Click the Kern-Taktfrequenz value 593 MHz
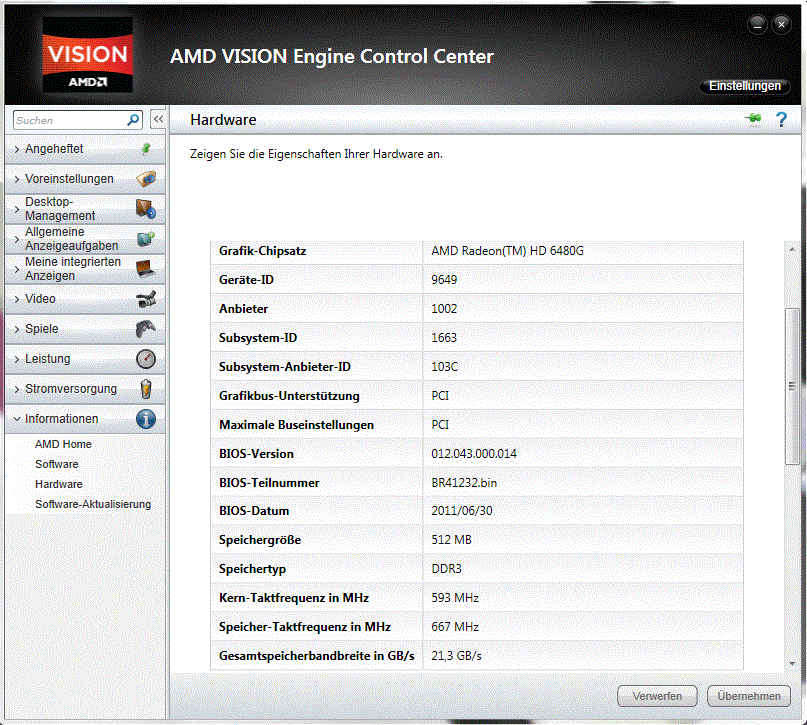 click(455, 598)
